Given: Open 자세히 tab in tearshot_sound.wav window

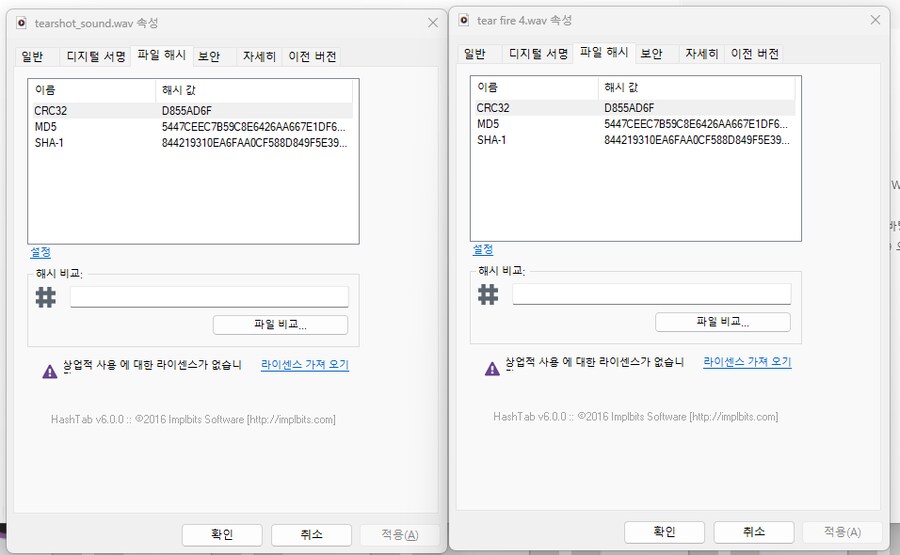Looking at the screenshot, I should [259, 56].
